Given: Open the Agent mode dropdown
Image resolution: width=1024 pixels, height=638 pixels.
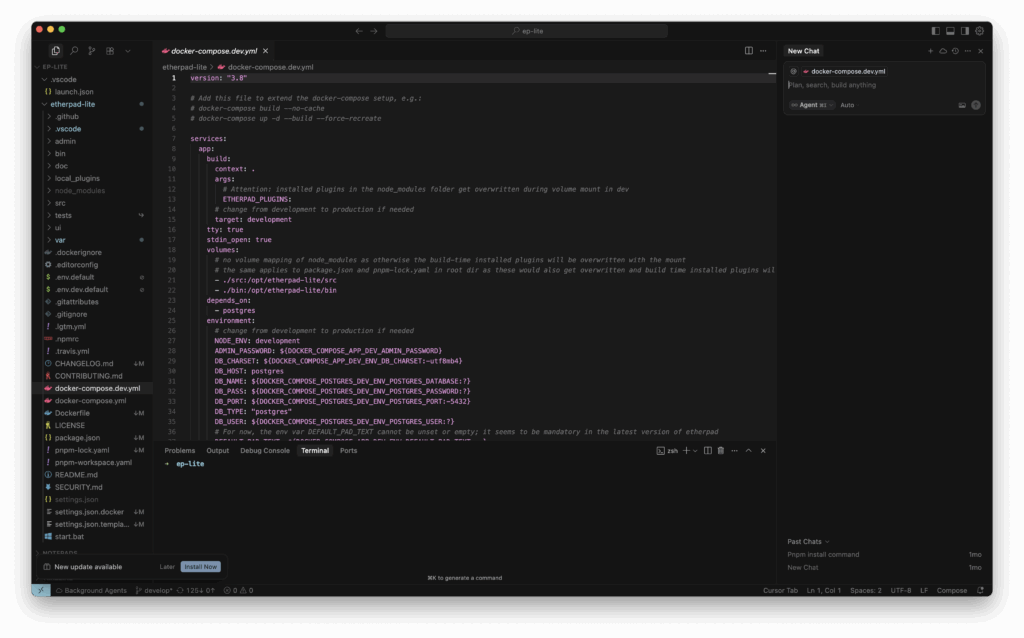Looking at the screenshot, I should (811, 105).
